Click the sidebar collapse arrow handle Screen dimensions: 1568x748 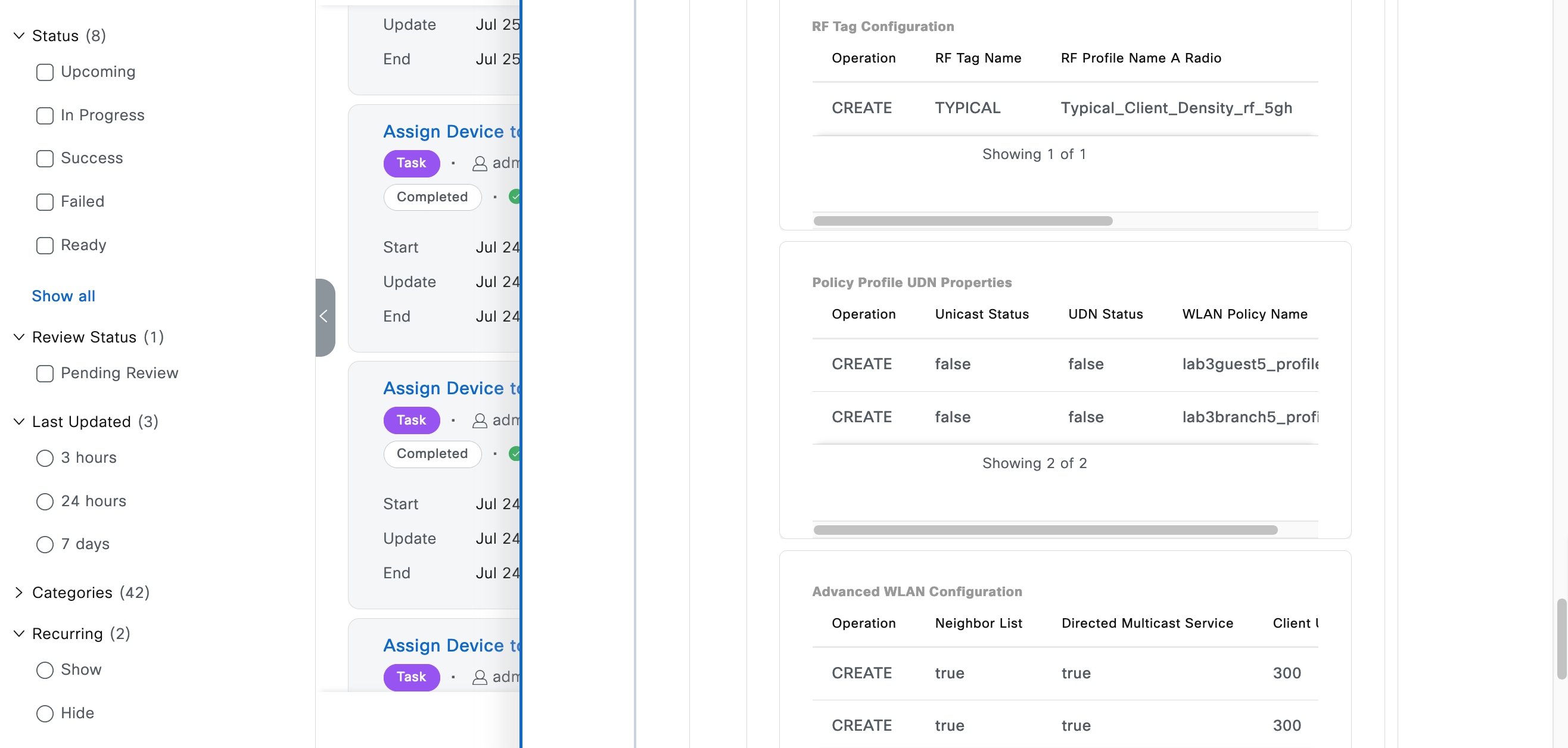324,316
